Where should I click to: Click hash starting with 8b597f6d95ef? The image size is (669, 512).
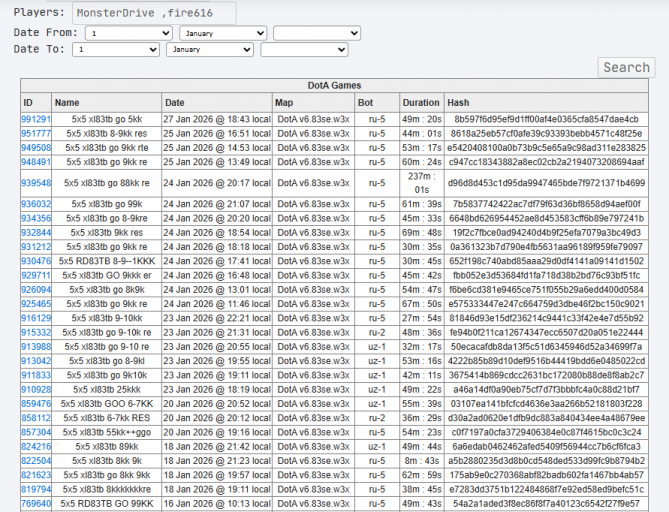(x=546, y=119)
